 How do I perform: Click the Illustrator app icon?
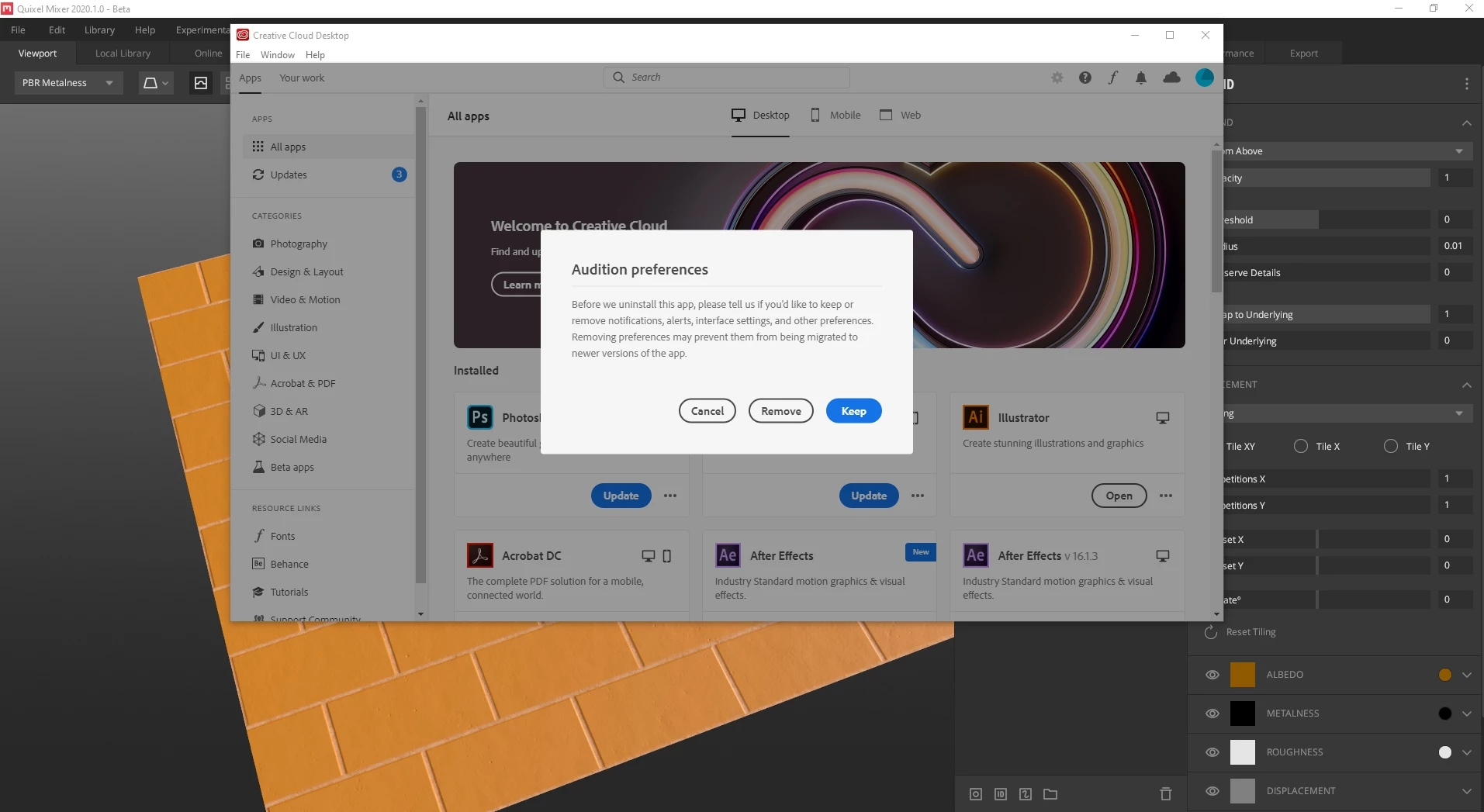click(x=976, y=417)
